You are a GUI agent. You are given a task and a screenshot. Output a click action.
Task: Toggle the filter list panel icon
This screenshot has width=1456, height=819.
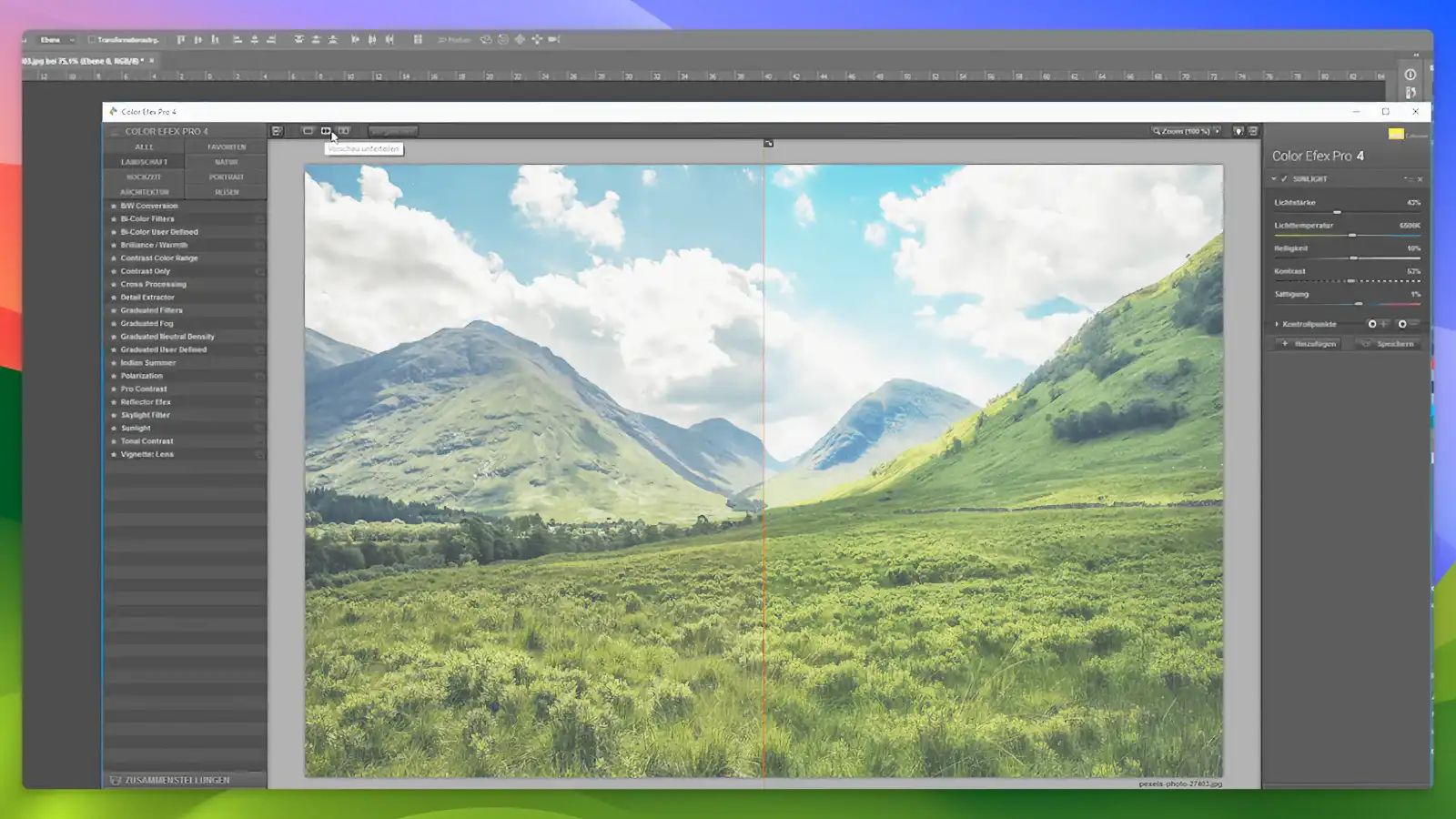tap(277, 131)
